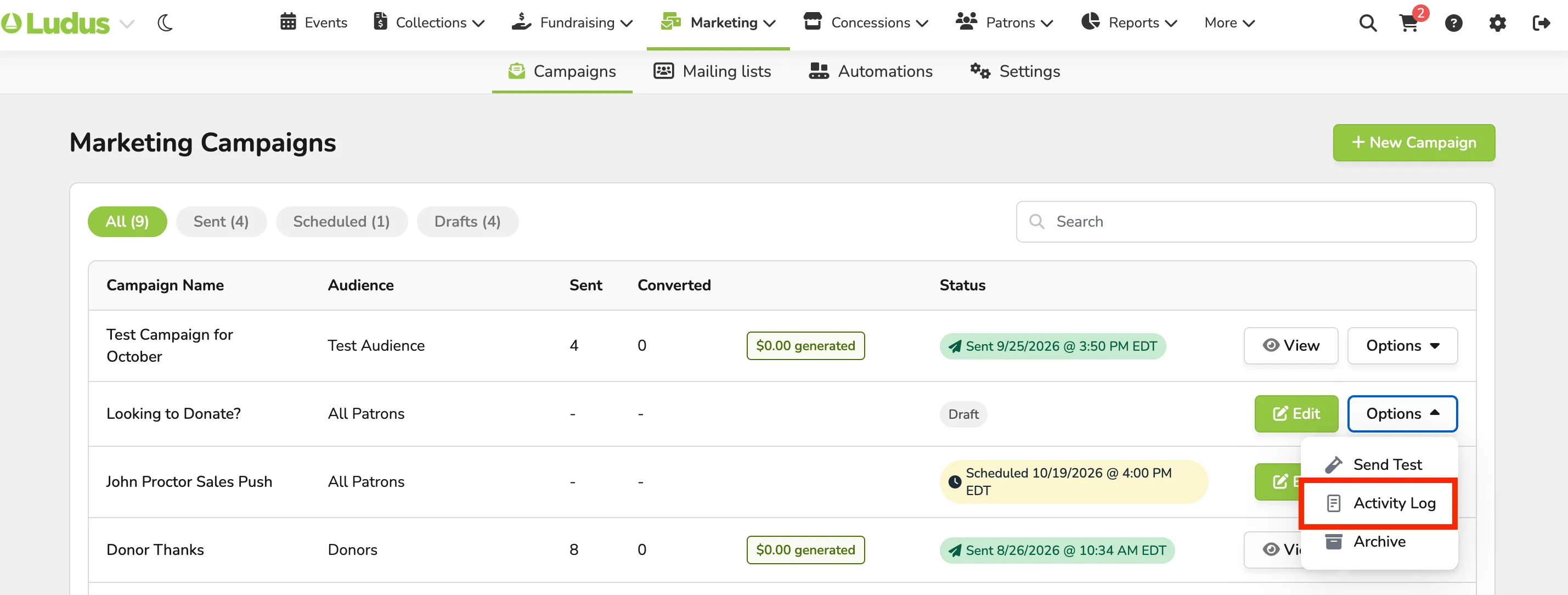Expand the Reports menu
Screen dimensions: 1568x595
(x=1129, y=23)
